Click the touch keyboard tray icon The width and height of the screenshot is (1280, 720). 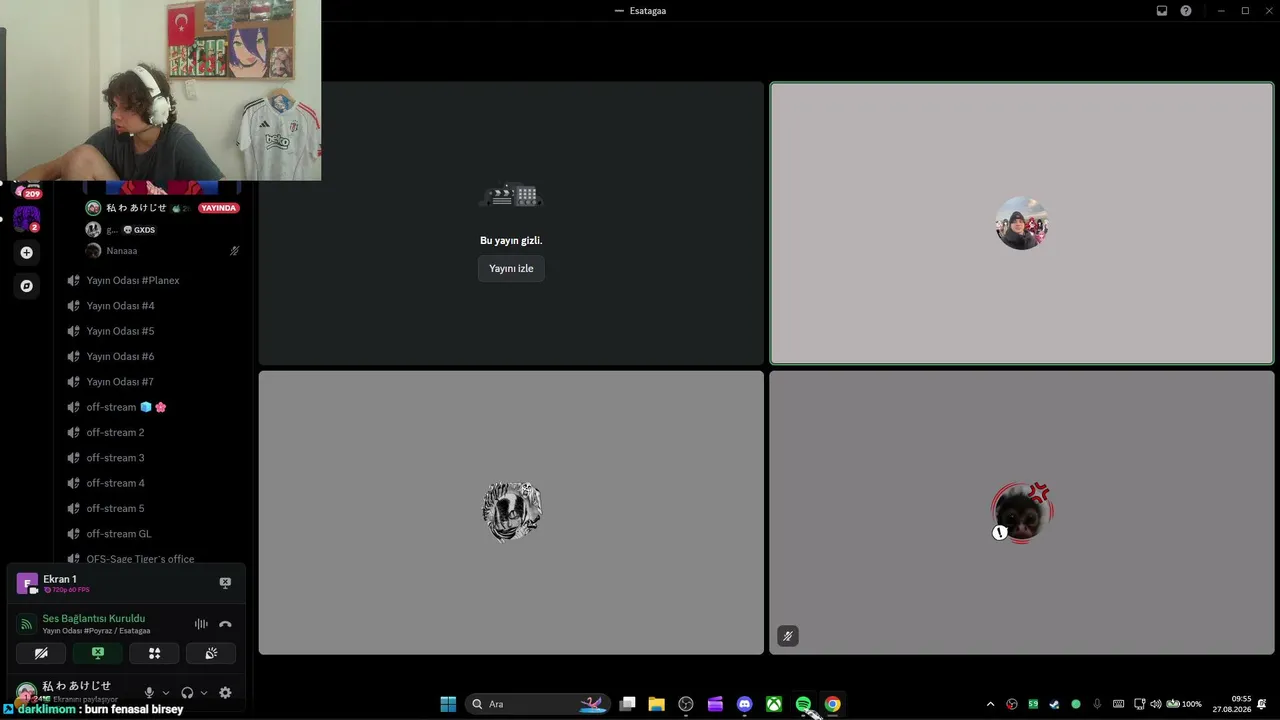[x=1118, y=704]
